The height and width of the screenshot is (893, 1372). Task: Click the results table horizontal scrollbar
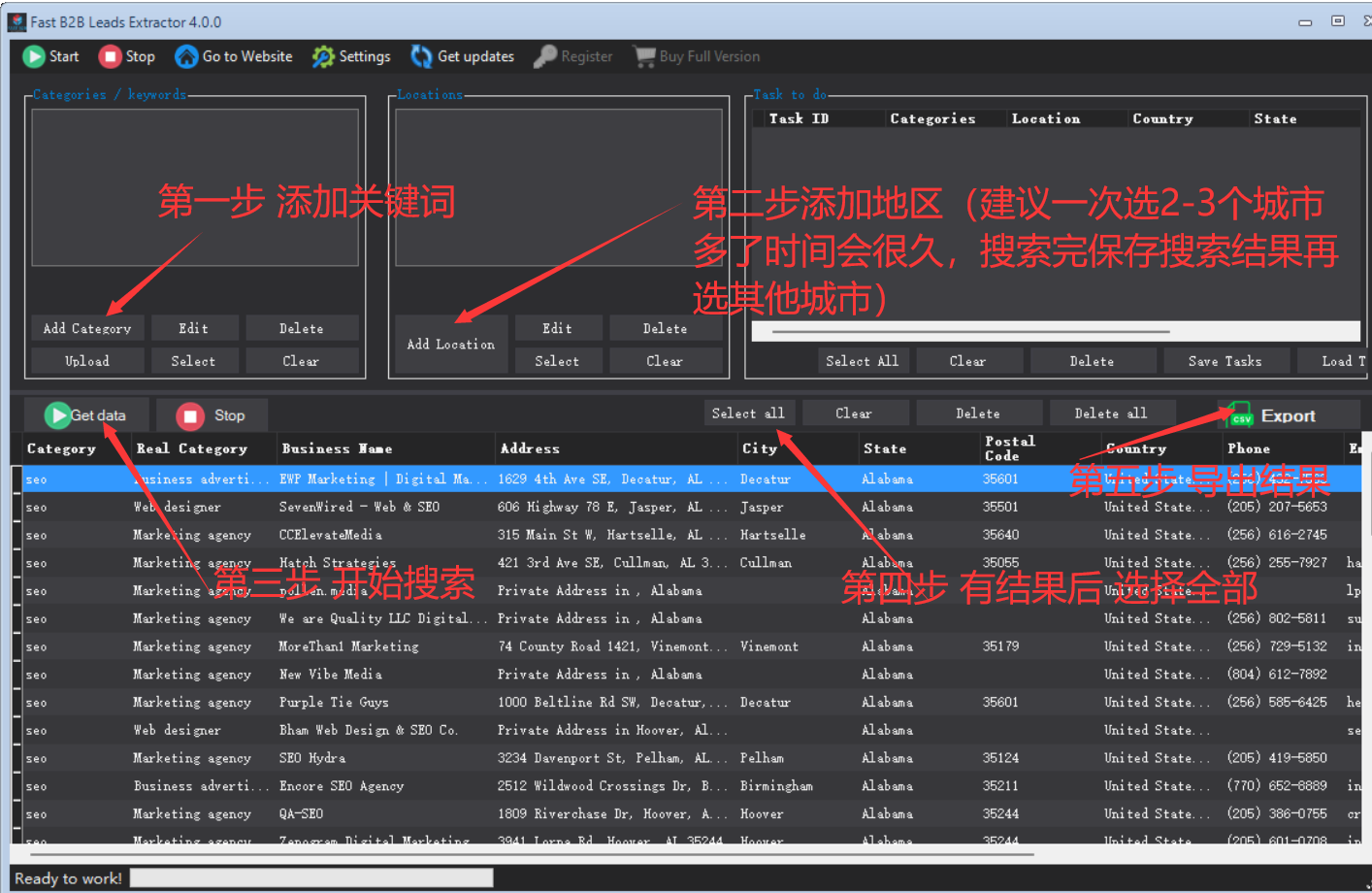(532, 854)
